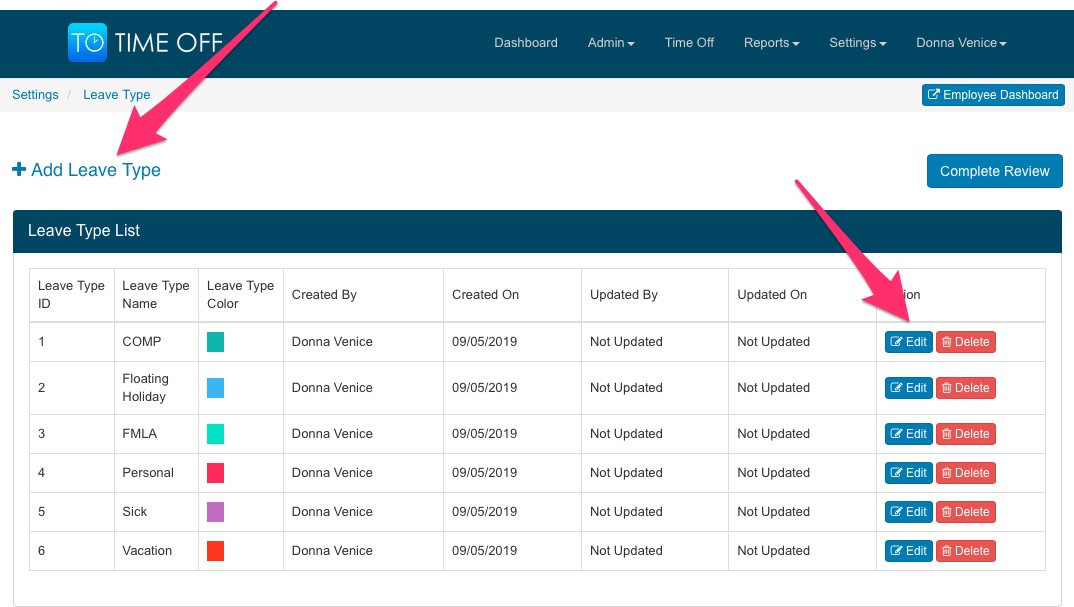The width and height of the screenshot is (1074, 607).
Task: Go to the Dashboard menu item
Action: [526, 43]
